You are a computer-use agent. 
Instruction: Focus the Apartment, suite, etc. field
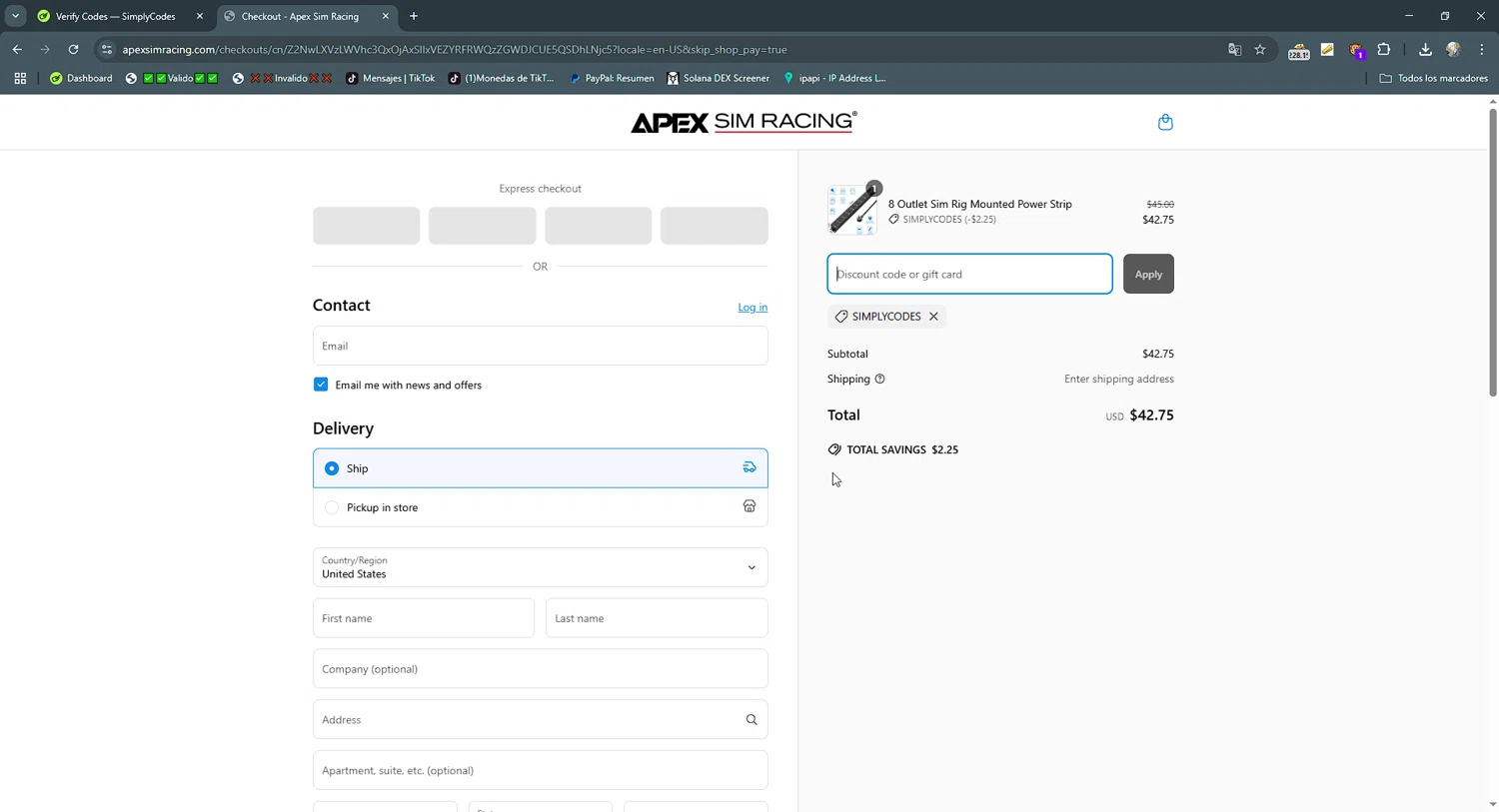point(540,771)
